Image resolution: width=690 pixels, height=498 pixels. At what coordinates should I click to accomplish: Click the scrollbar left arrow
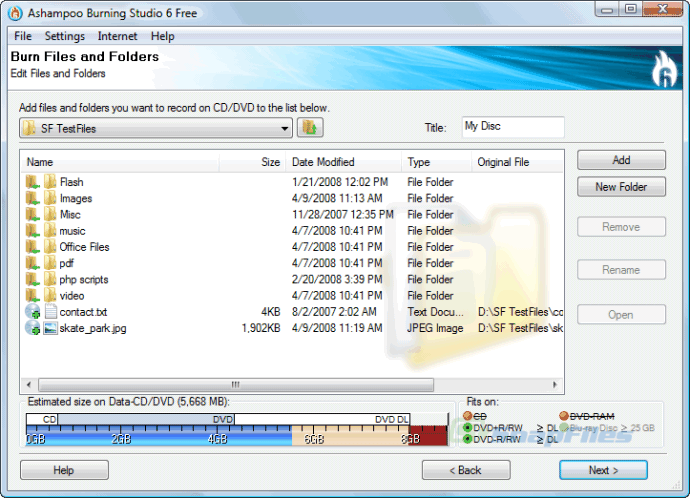point(29,385)
